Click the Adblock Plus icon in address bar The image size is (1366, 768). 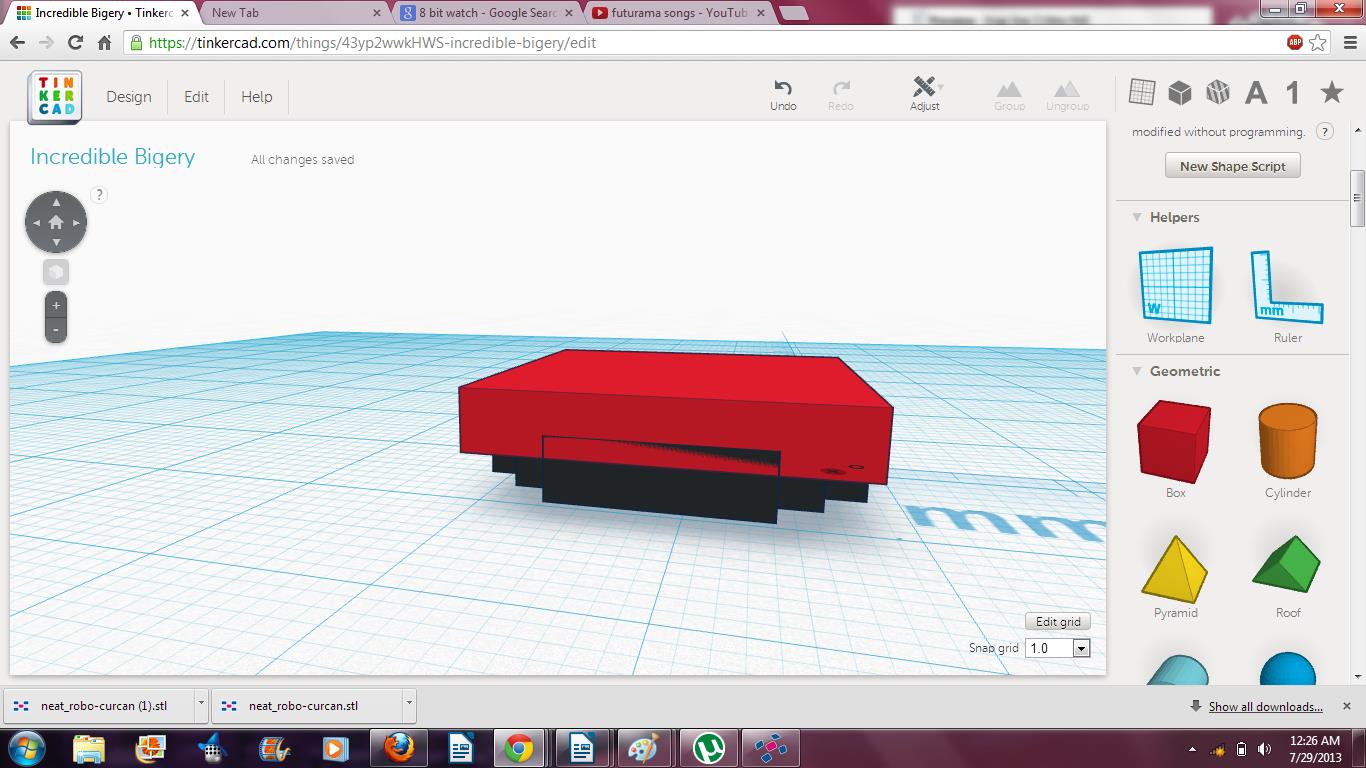1295,43
